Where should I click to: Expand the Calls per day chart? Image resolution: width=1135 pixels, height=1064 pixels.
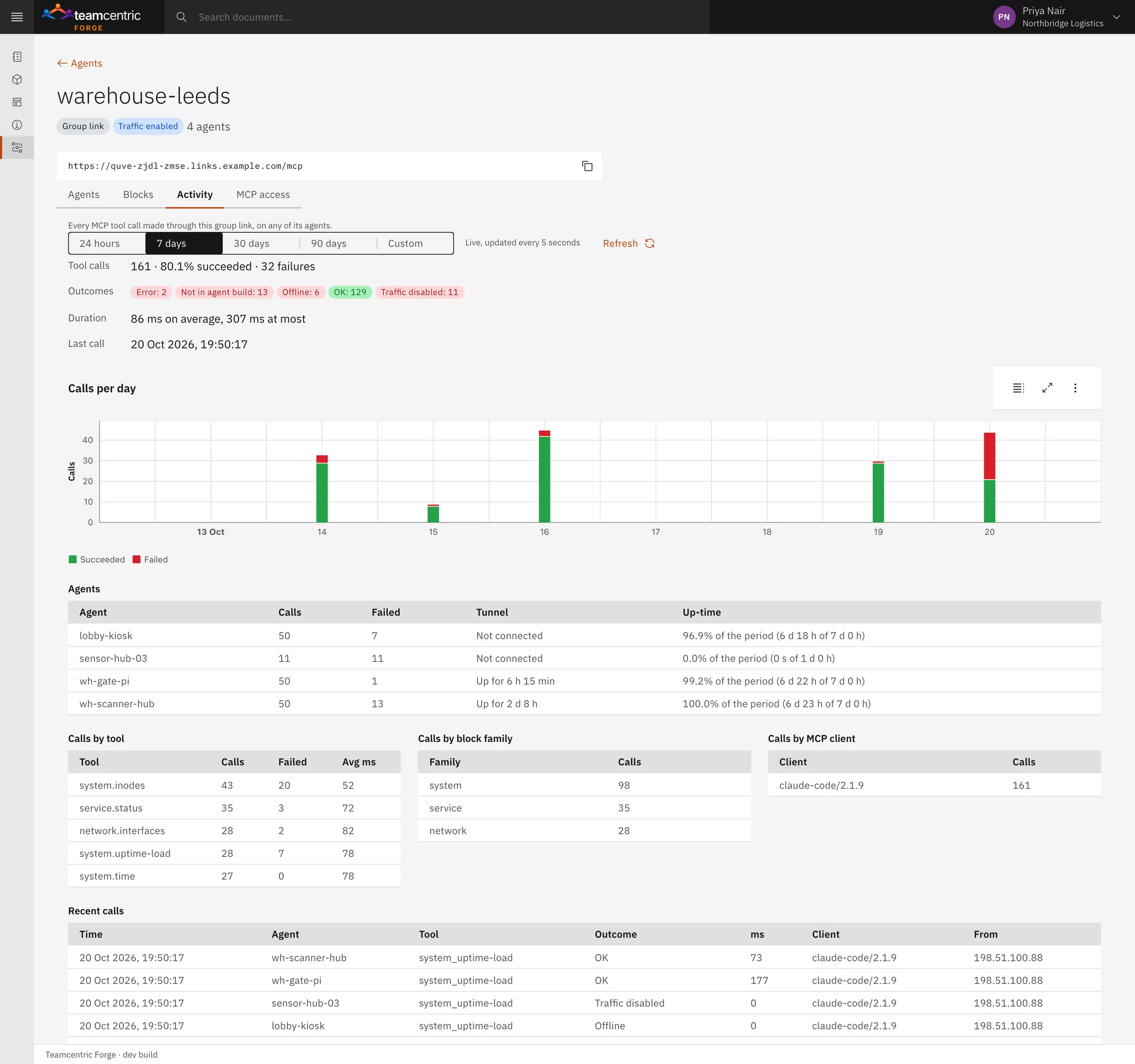pos(1047,388)
